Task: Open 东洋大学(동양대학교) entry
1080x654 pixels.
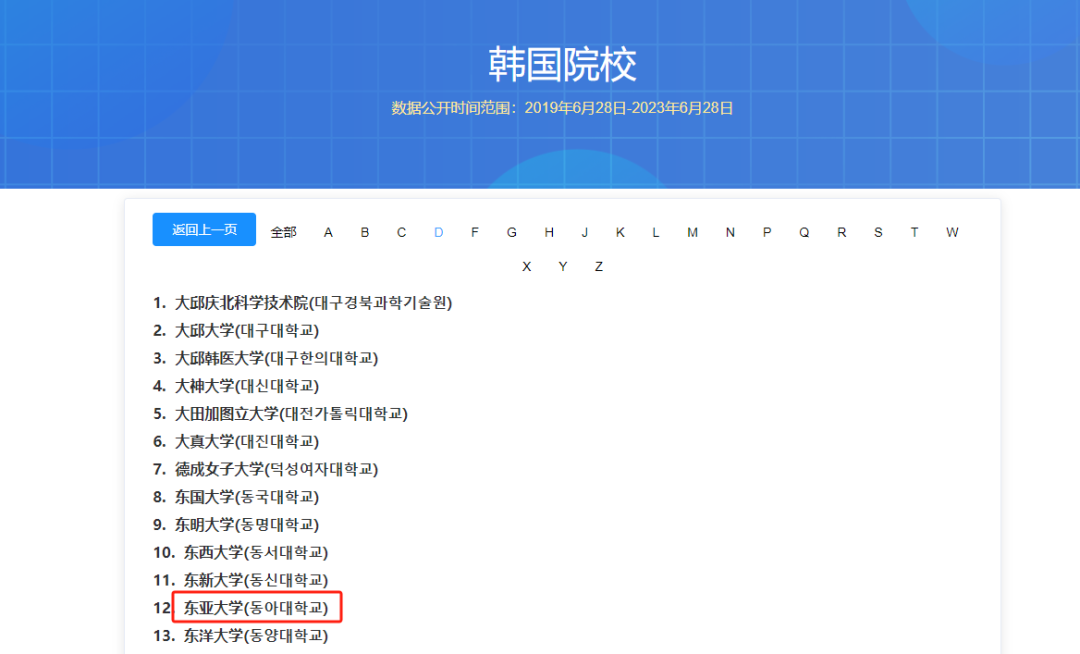Action: 256,635
